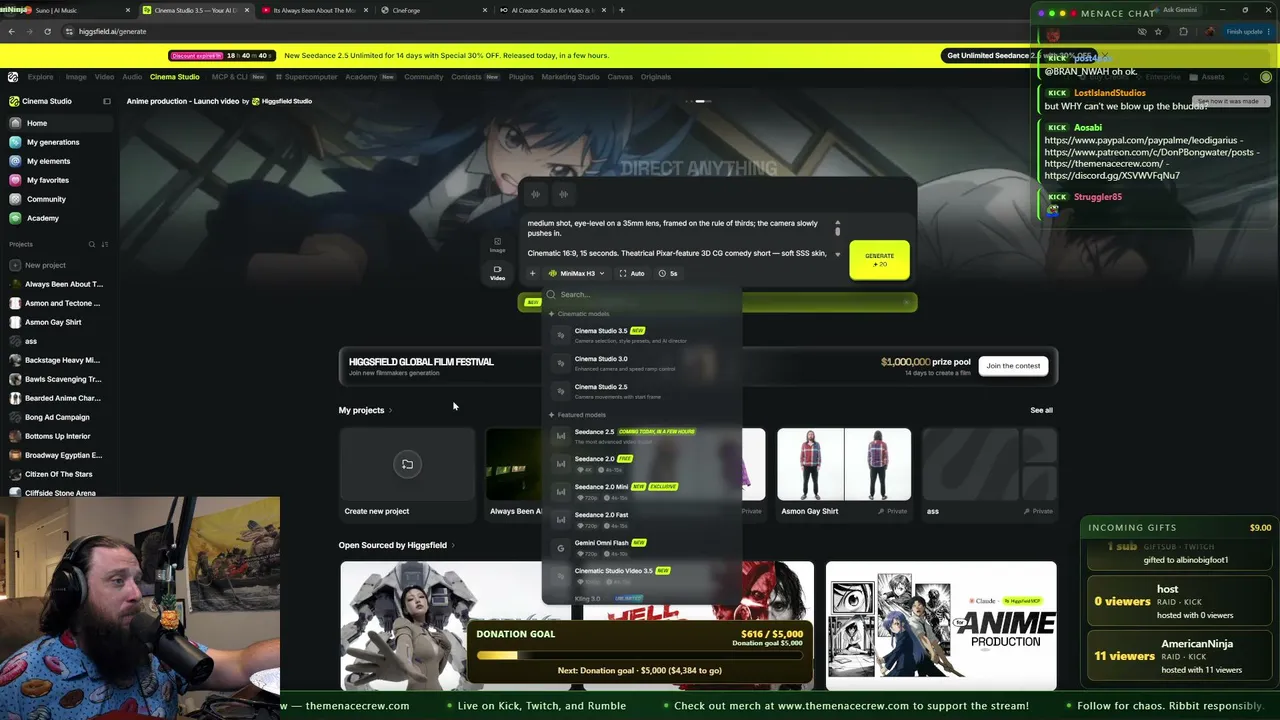Select Seedance 2.0 Free model
The image size is (1280, 720).
pyautogui.click(x=642, y=463)
